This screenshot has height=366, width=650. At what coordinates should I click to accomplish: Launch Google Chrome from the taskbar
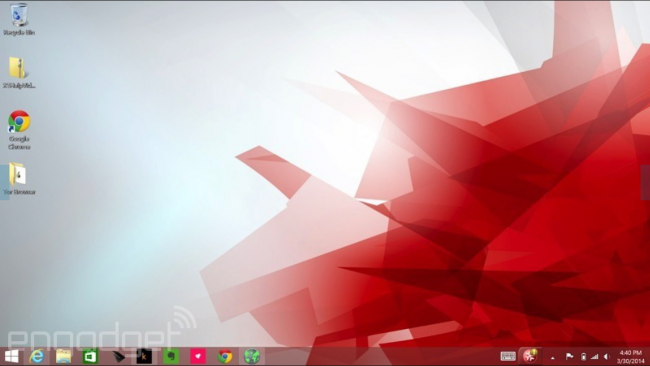coord(225,356)
